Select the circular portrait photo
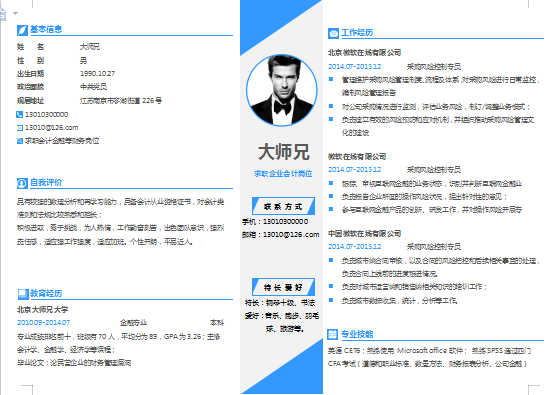557x395 pixels. click(282, 90)
